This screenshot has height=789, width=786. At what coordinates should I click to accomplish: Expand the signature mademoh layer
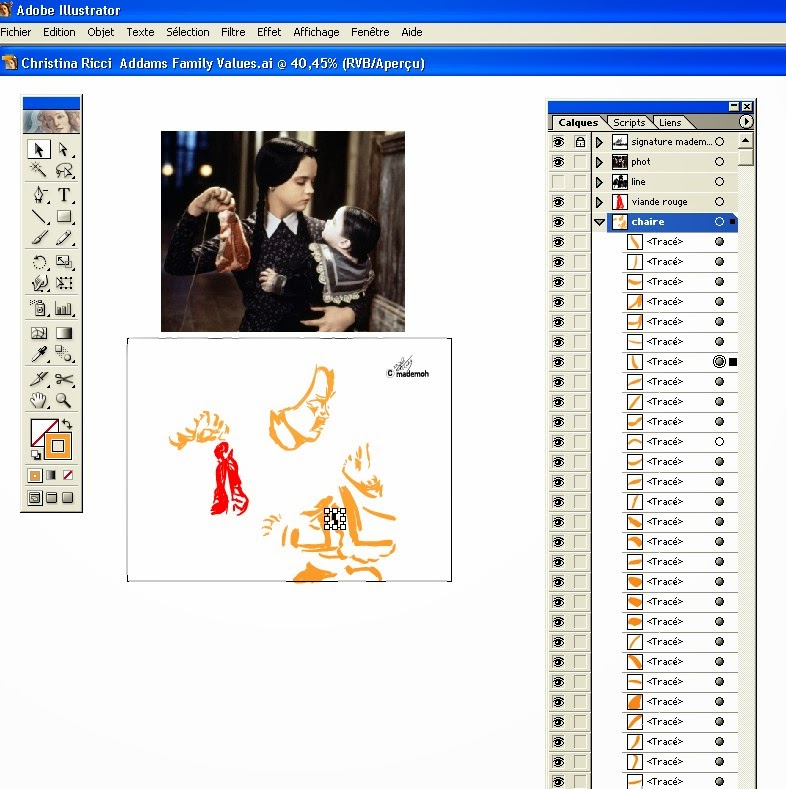click(599, 142)
